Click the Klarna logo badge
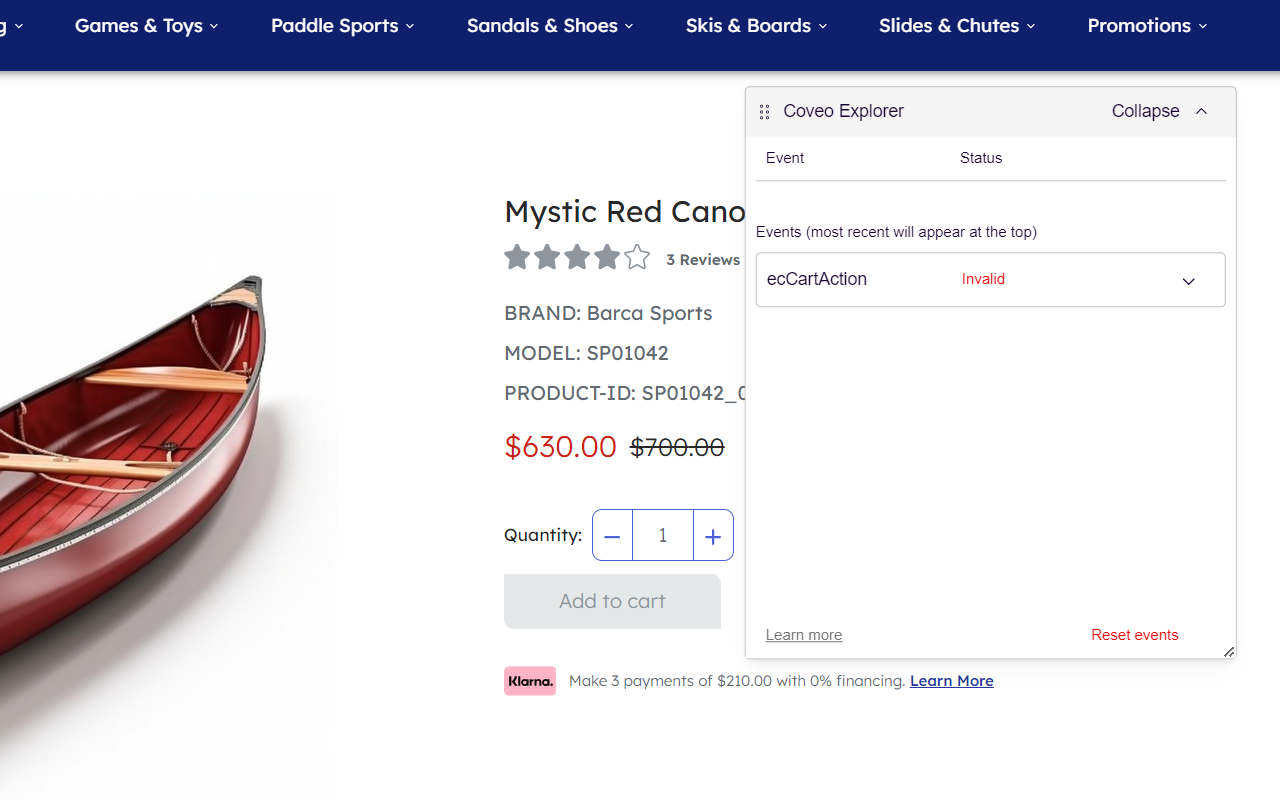 530,681
